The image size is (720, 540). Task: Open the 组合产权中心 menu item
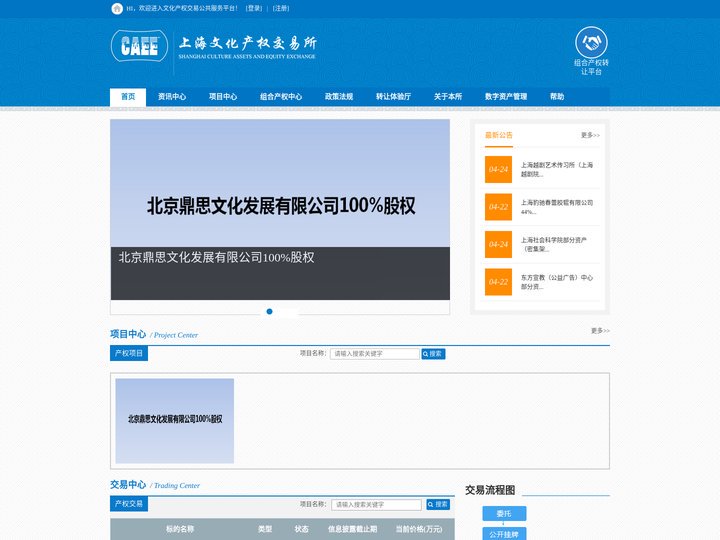[281, 97]
